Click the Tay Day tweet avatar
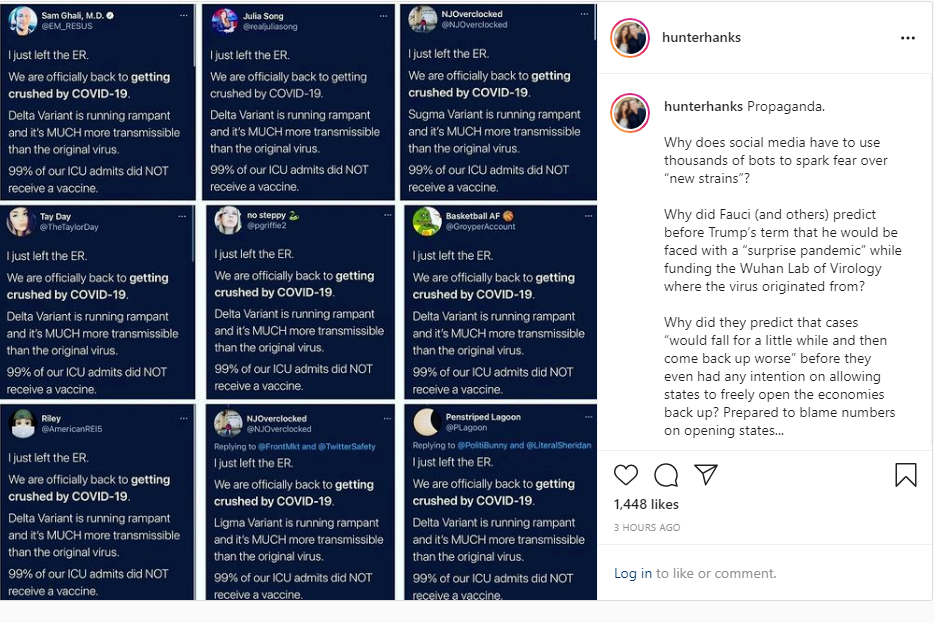The image size is (934, 623). pos(21,221)
